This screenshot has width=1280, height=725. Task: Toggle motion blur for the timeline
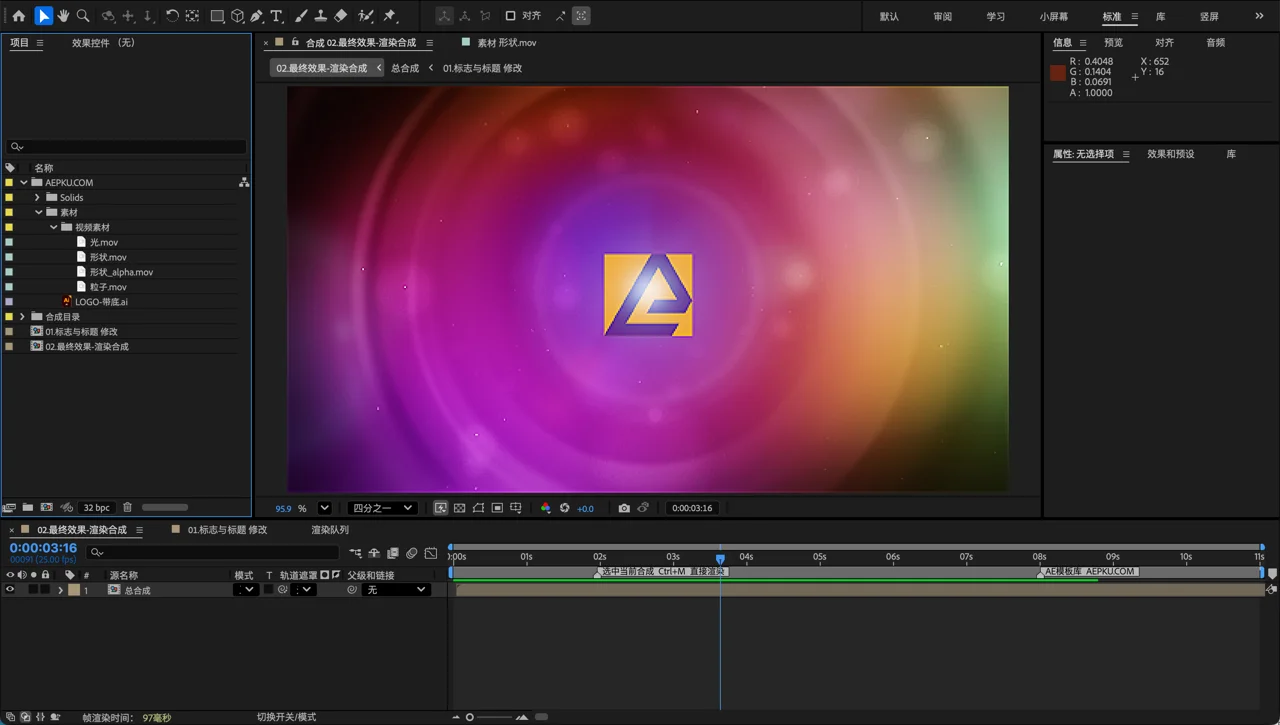(x=412, y=553)
